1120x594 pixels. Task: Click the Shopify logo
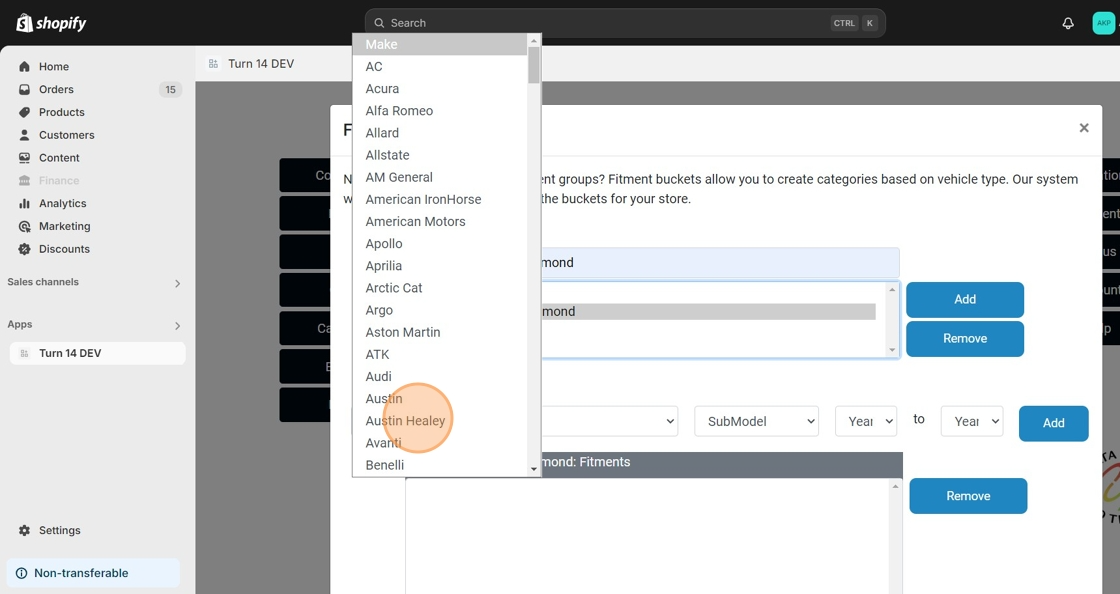pyautogui.click(x=51, y=23)
